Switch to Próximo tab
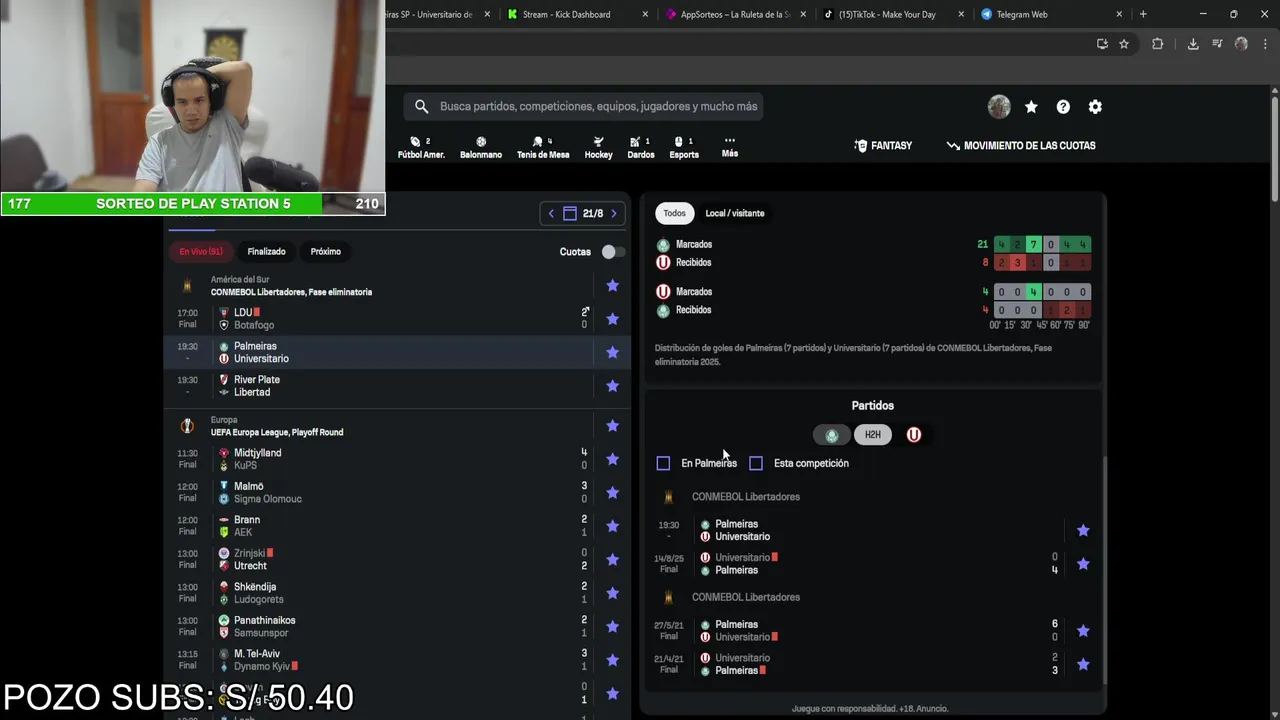This screenshot has height=720, width=1280. point(325,252)
